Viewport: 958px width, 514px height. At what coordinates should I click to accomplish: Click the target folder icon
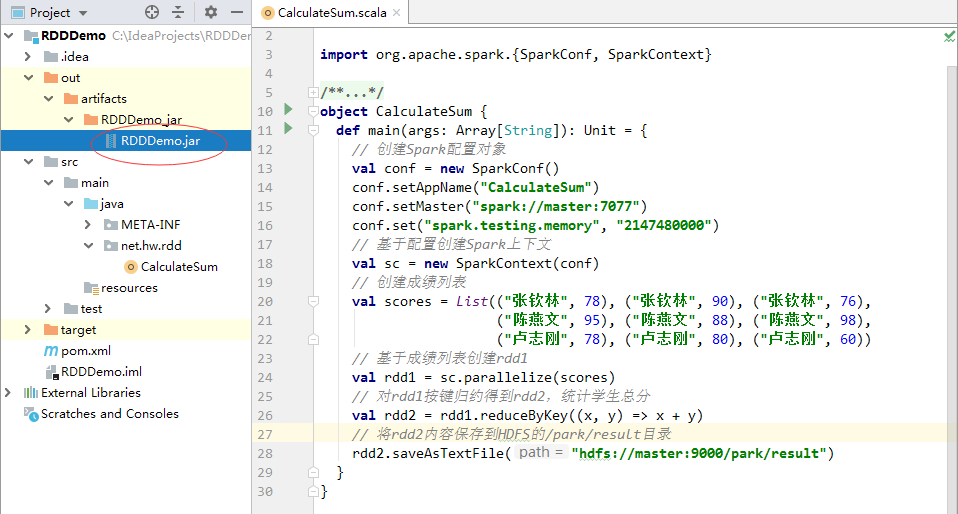(x=51, y=329)
